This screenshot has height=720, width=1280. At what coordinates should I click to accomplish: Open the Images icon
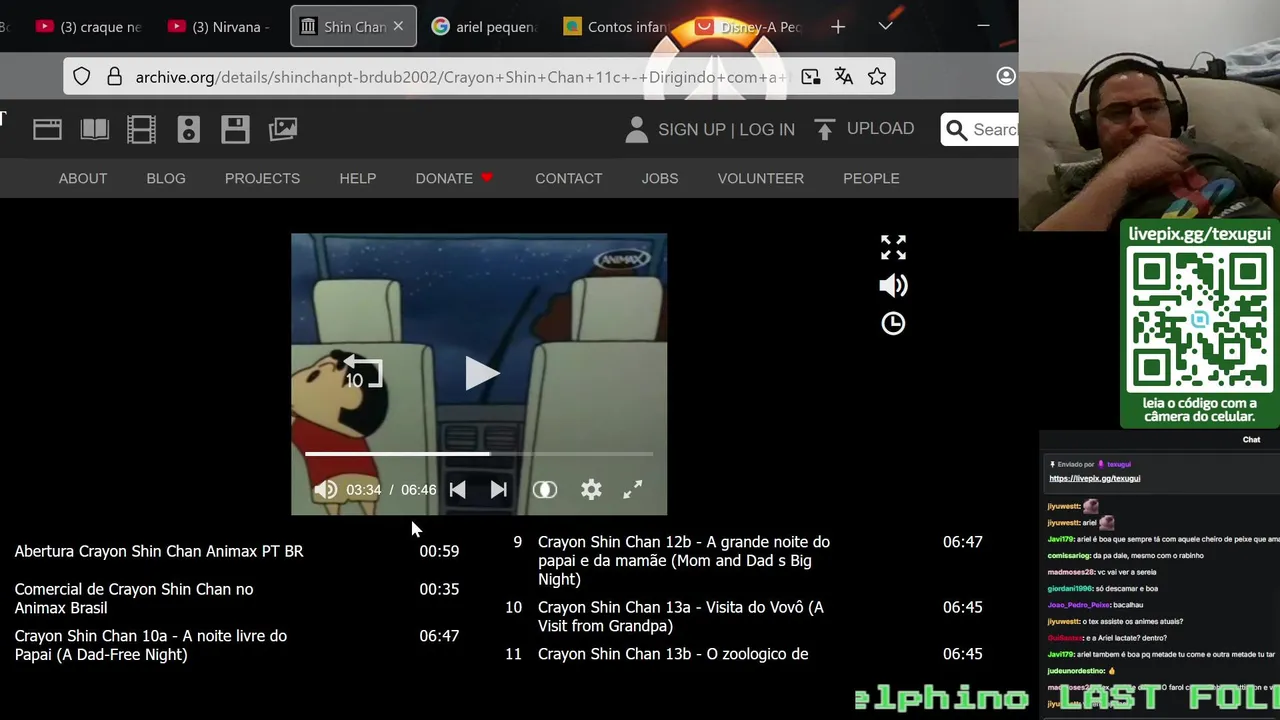pyautogui.click(x=283, y=129)
